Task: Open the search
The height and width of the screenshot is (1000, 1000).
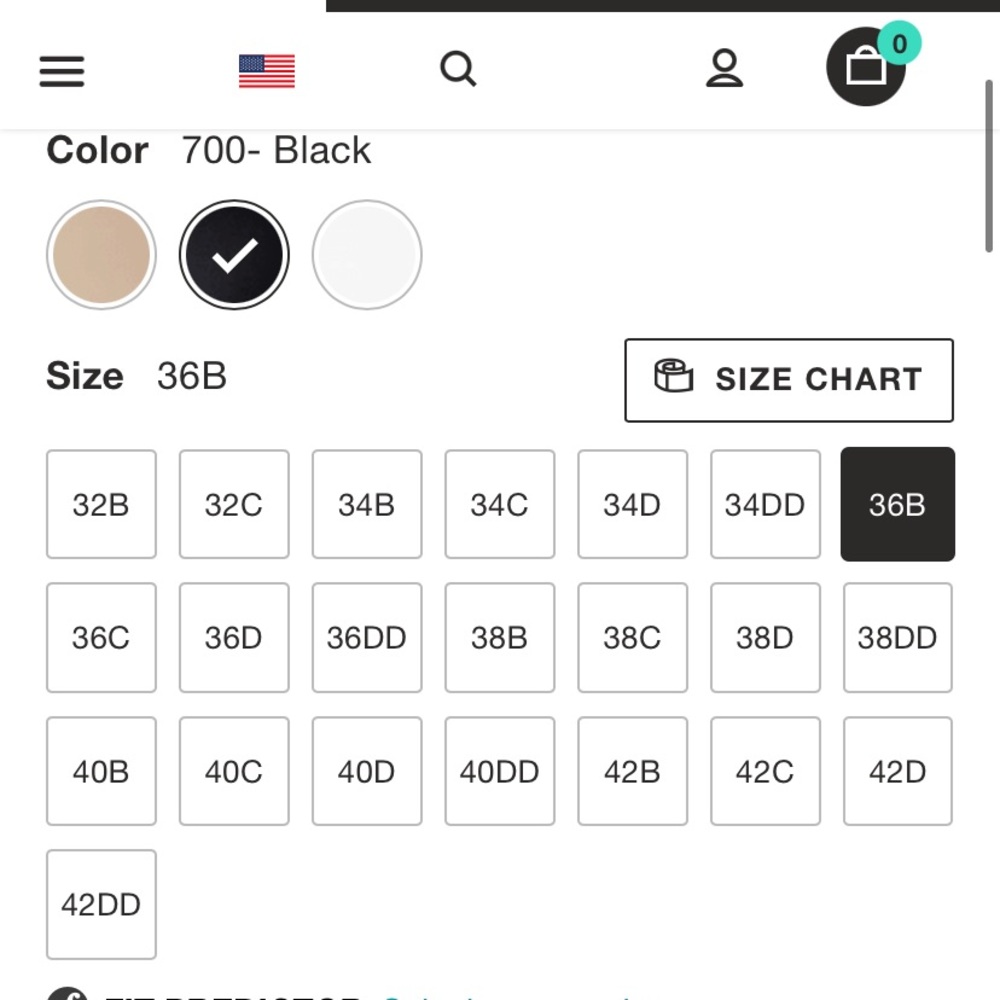Action: tap(459, 69)
